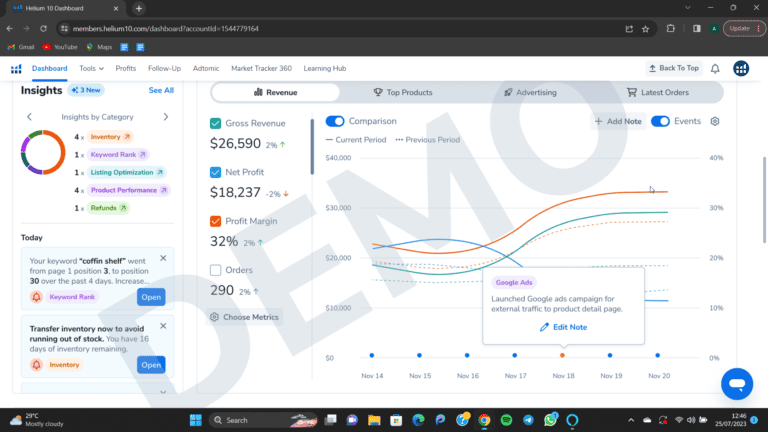The image size is (768, 432).
Task: Show the next insights category
Action: (166, 117)
